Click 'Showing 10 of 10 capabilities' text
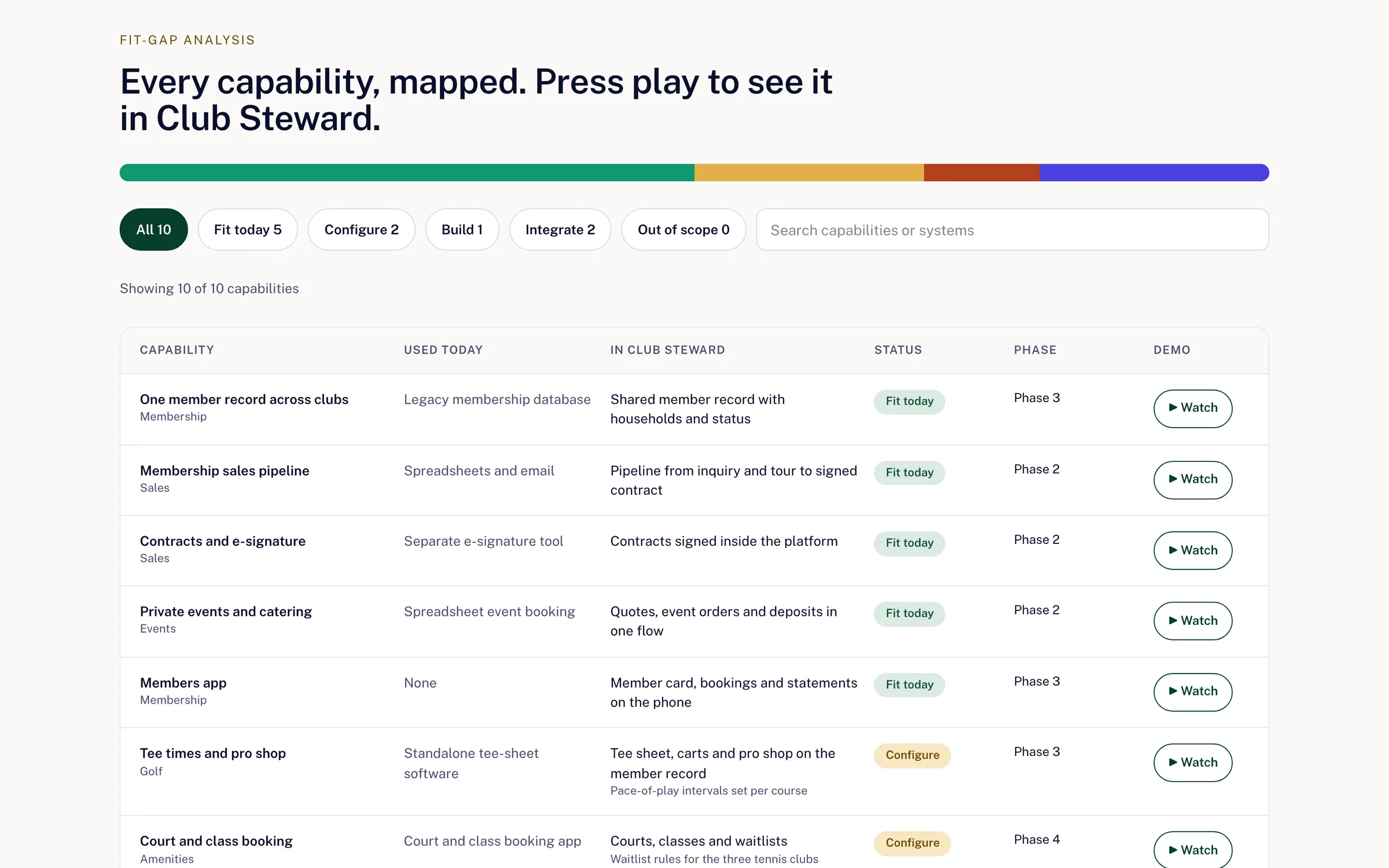The image size is (1389, 868). (210, 288)
